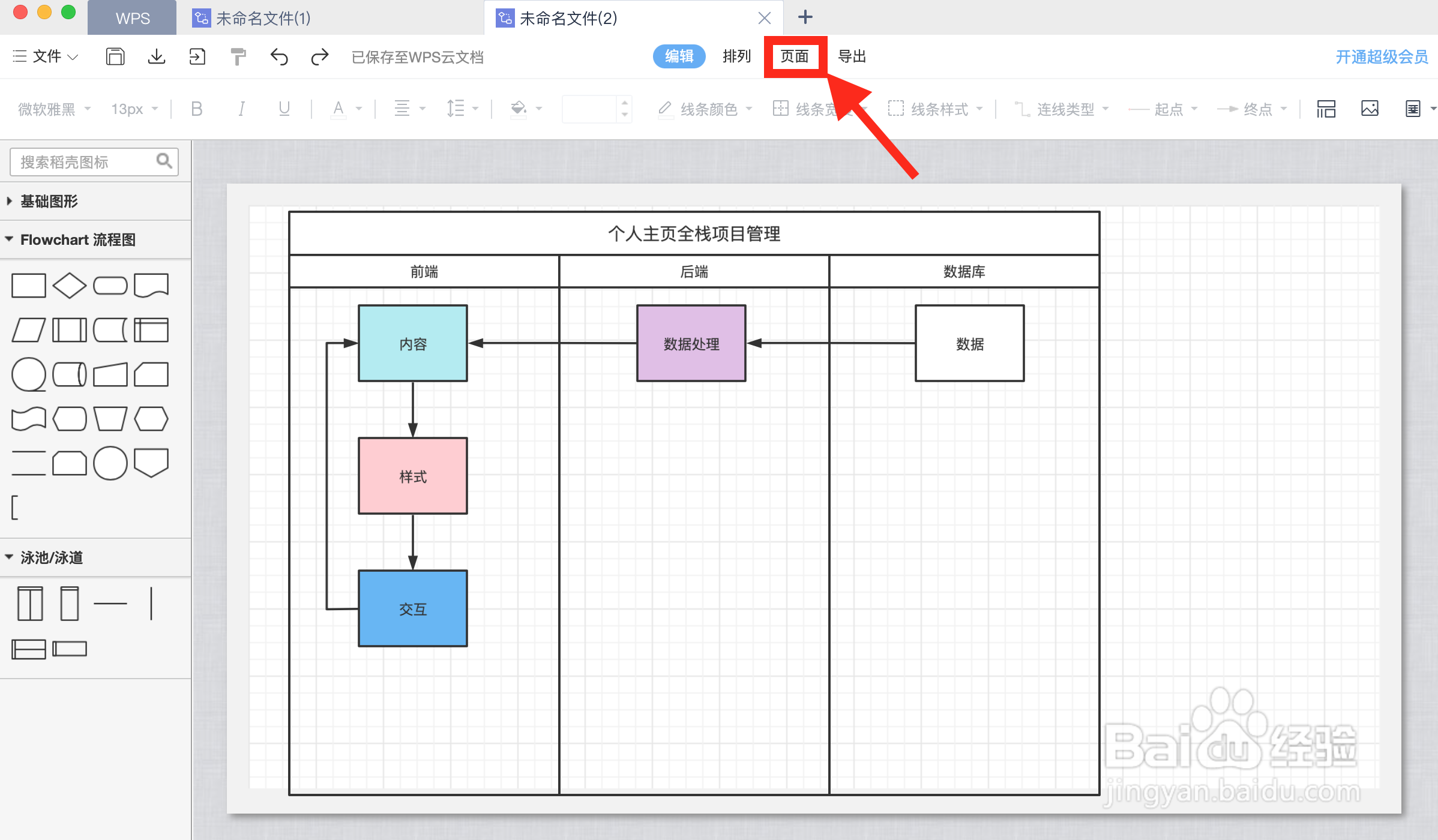Image resolution: width=1438 pixels, height=840 pixels.
Task: Select the format painter tool
Action: pos(238,56)
